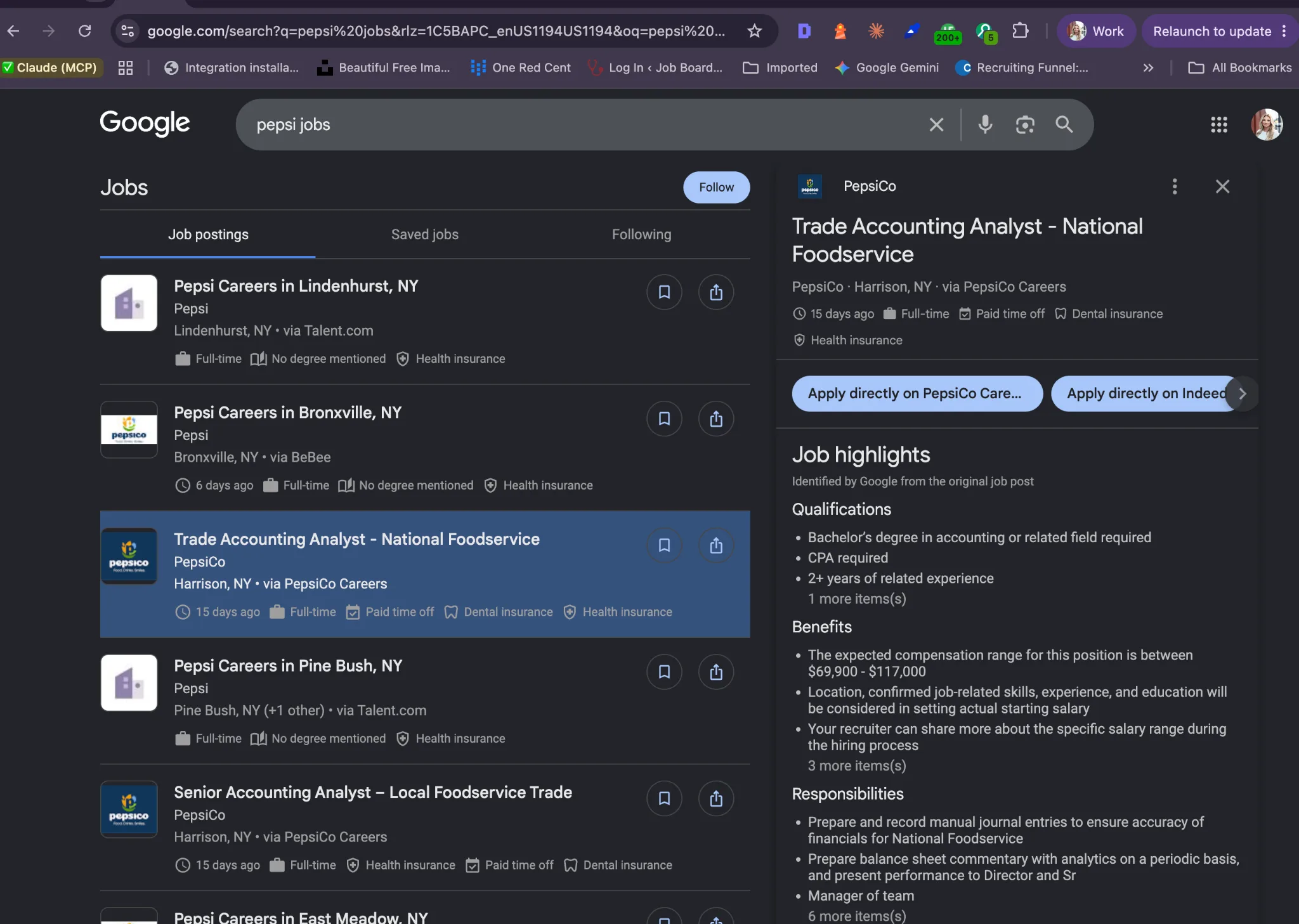The height and width of the screenshot is (924, 1299).
Task: Save the Trade Accounting Analyst job
Action: [664, 545]
